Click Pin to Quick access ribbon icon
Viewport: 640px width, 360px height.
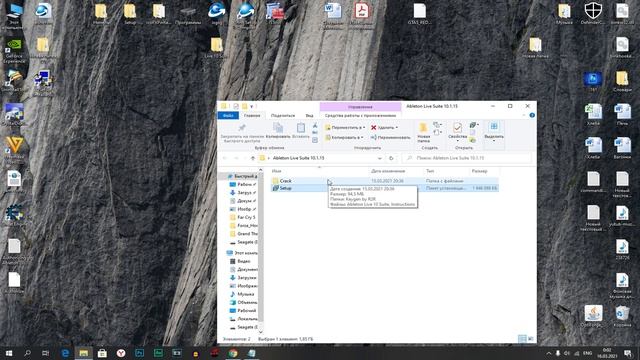242,128
